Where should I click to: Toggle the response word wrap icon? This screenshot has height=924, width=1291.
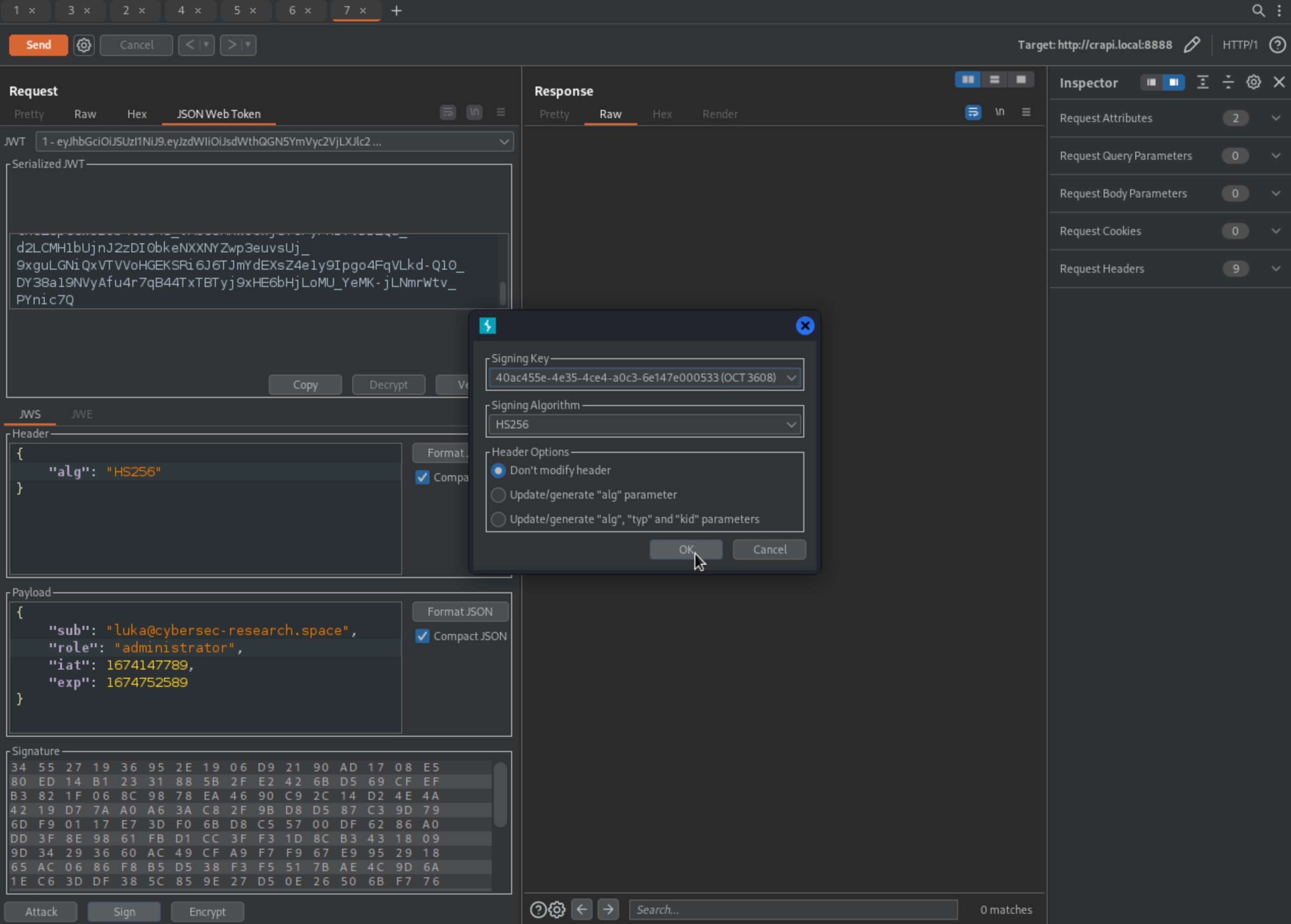point(973,112)
